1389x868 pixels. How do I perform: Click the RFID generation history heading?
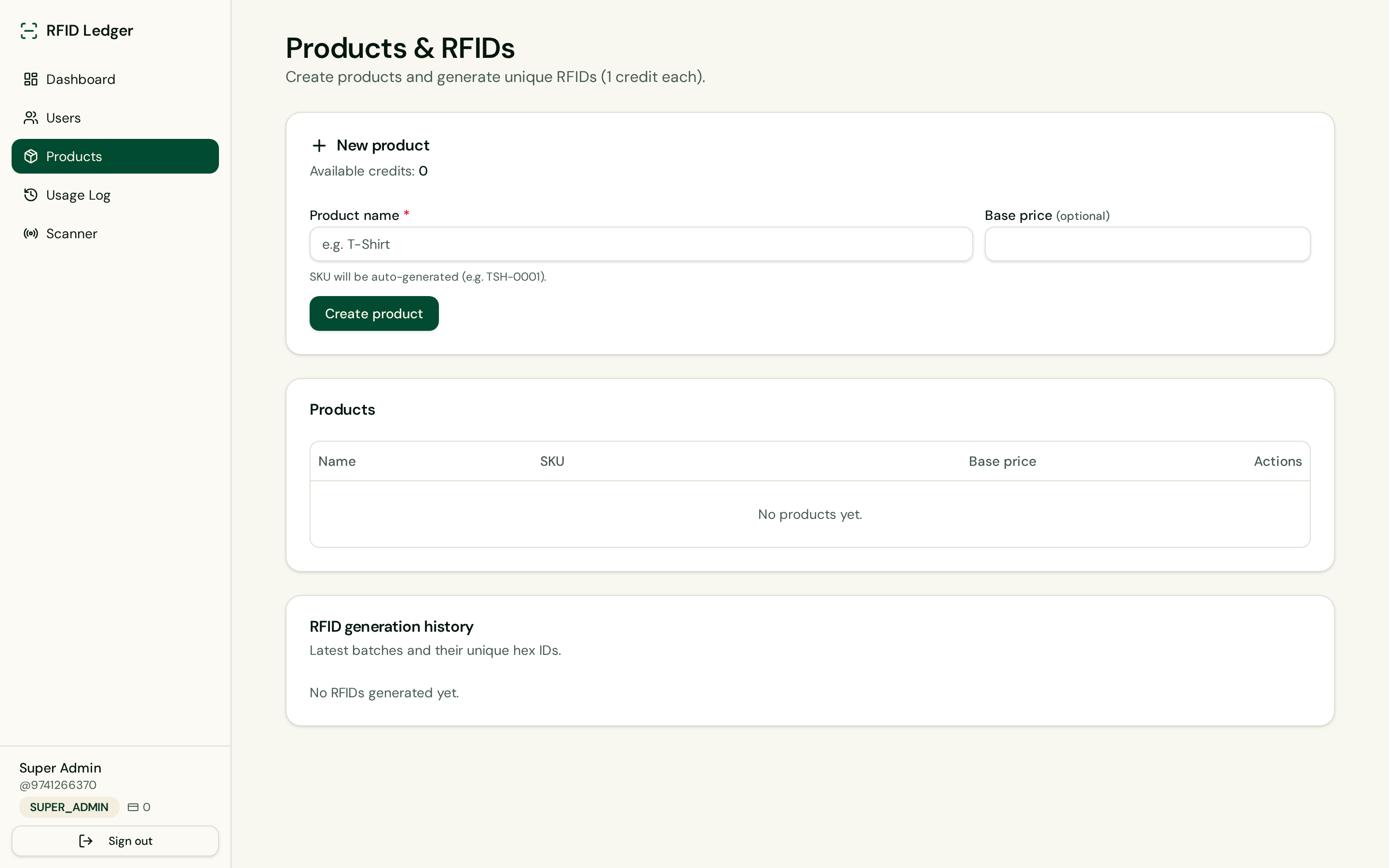pyautogui.click(x=392, y=627)
